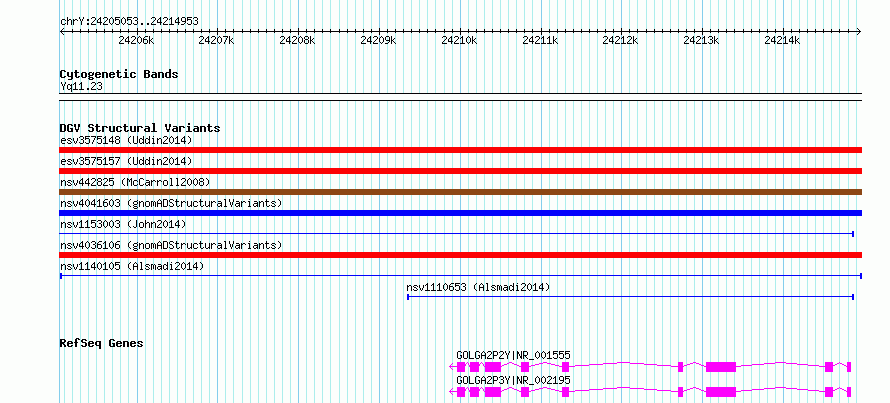Click the 24211k ruler label
Image resolution: width=890 pixels, height=403 pixels.
[x=540, y=40]
